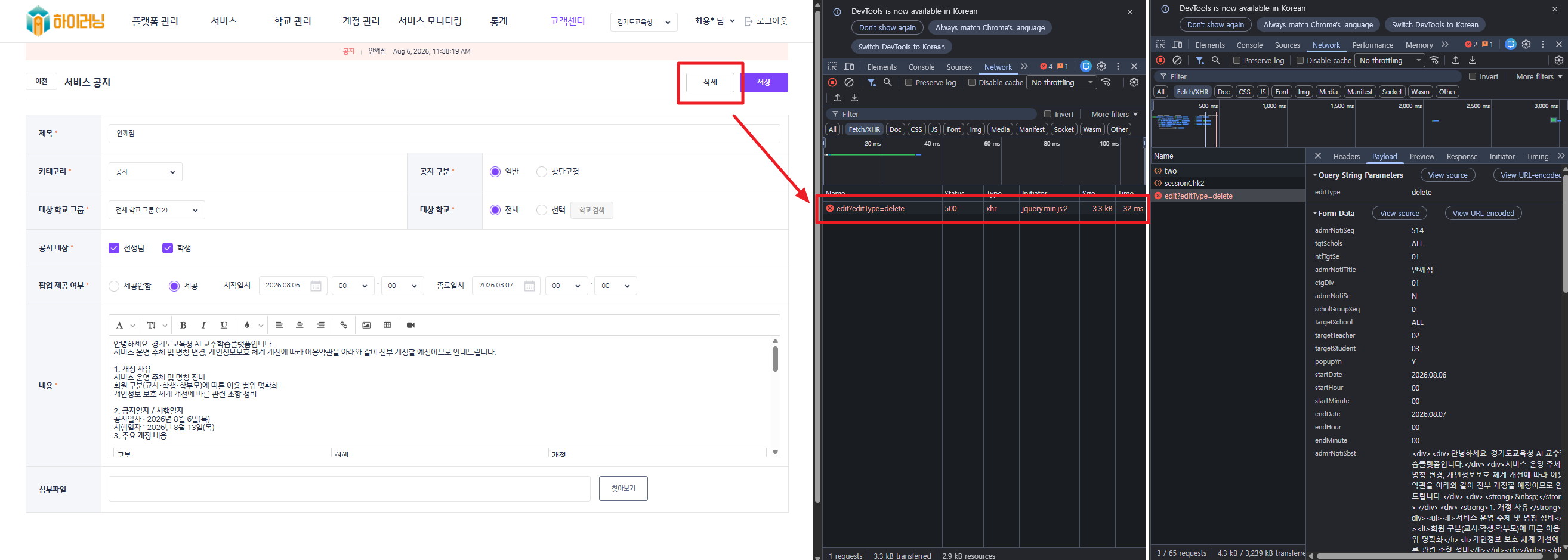This screenshot has width=1568, height=560.
Task: Click the 저장 save button
Action: pyautogui.click(x=764, y=82)
